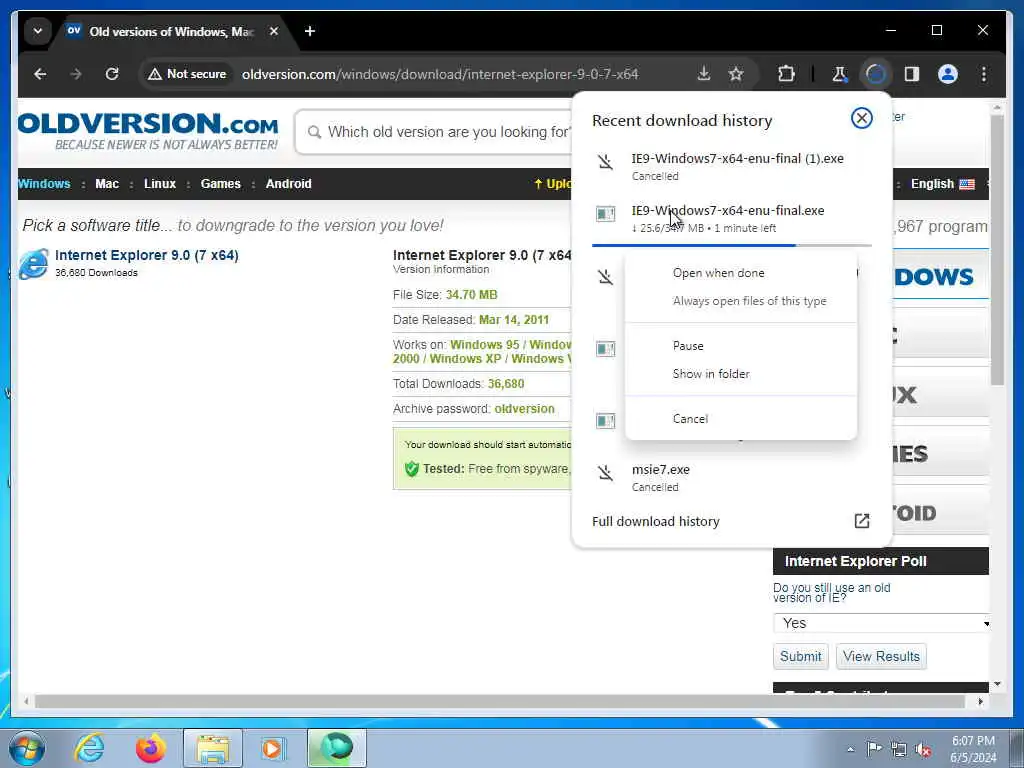Image resolution: width=1024 pixels, height=768 pixels.
Task: Click the network tray icon
Action: (x=899, y=749)
